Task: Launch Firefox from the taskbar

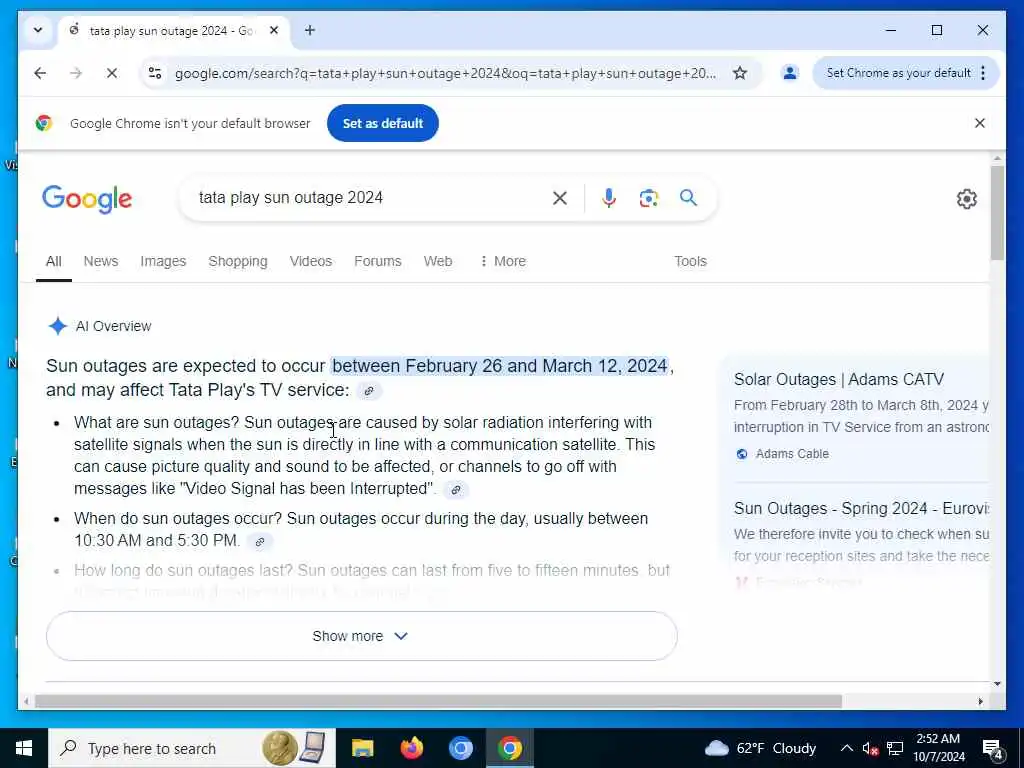Action: point(411,748)
